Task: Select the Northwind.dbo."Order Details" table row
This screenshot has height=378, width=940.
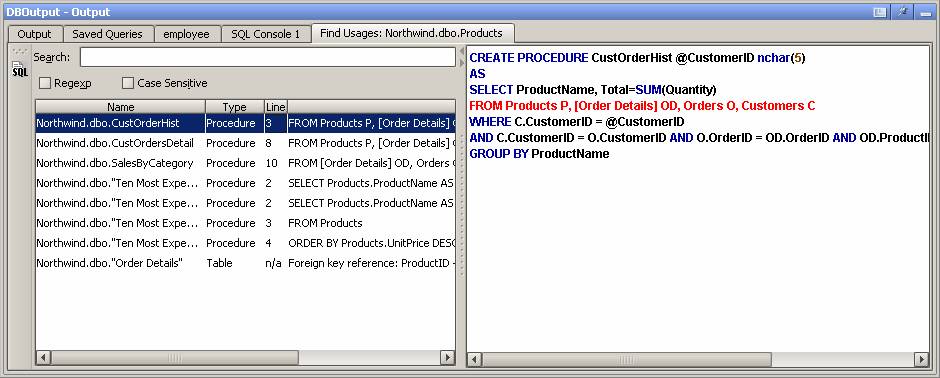Action: pyautogui.click(x=245, y=263)
